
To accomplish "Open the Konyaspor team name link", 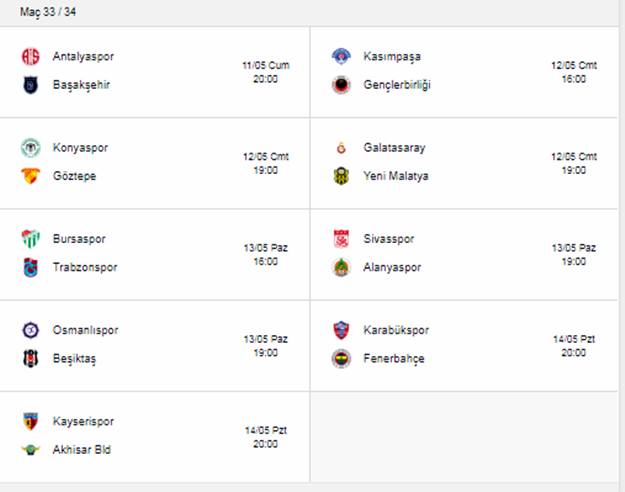I will (80, 148).
